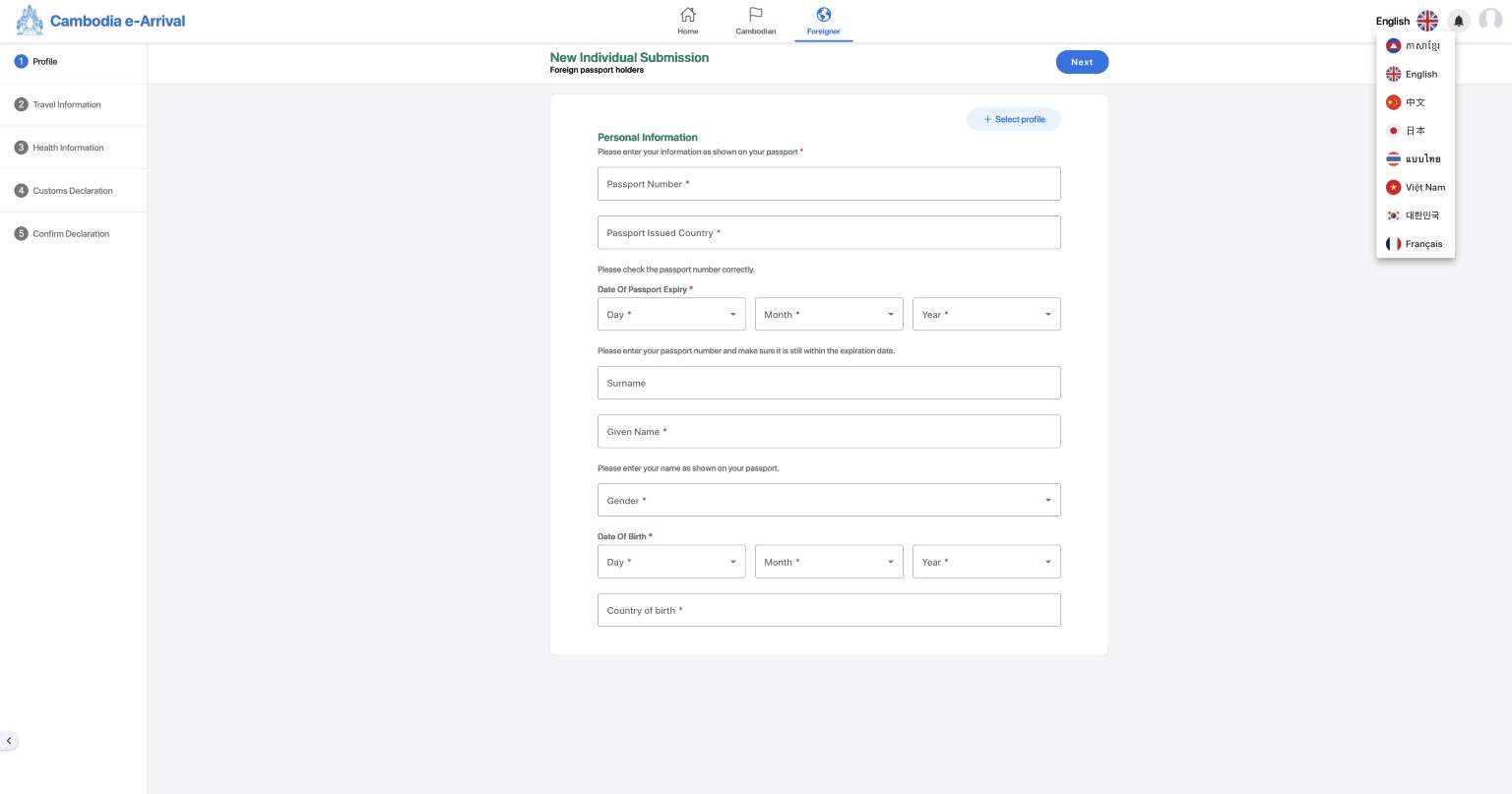Open the Date Of Birth Year dropdown
This screenshot has width=1512, height=794.
(986, 562)
